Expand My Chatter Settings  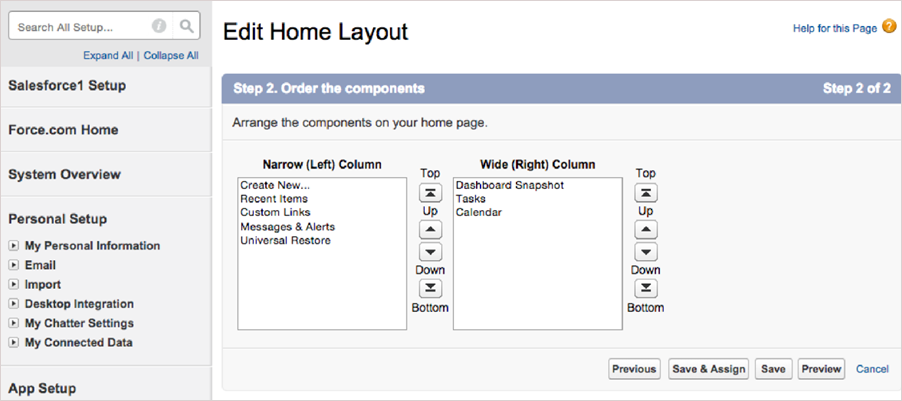(13, 323)
